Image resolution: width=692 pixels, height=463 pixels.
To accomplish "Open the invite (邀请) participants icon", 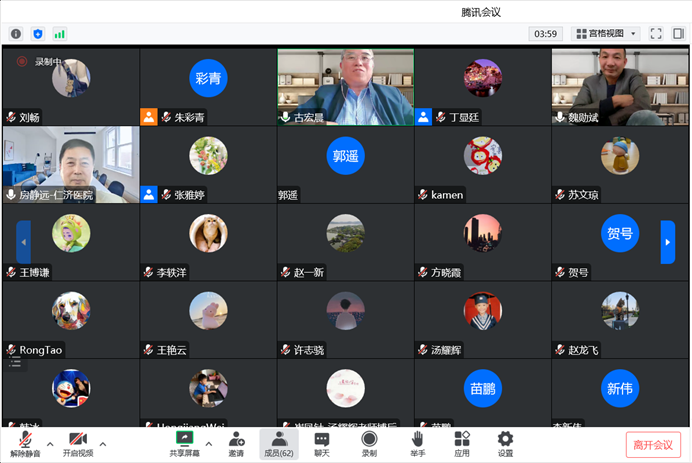I will tap(236, 443).
